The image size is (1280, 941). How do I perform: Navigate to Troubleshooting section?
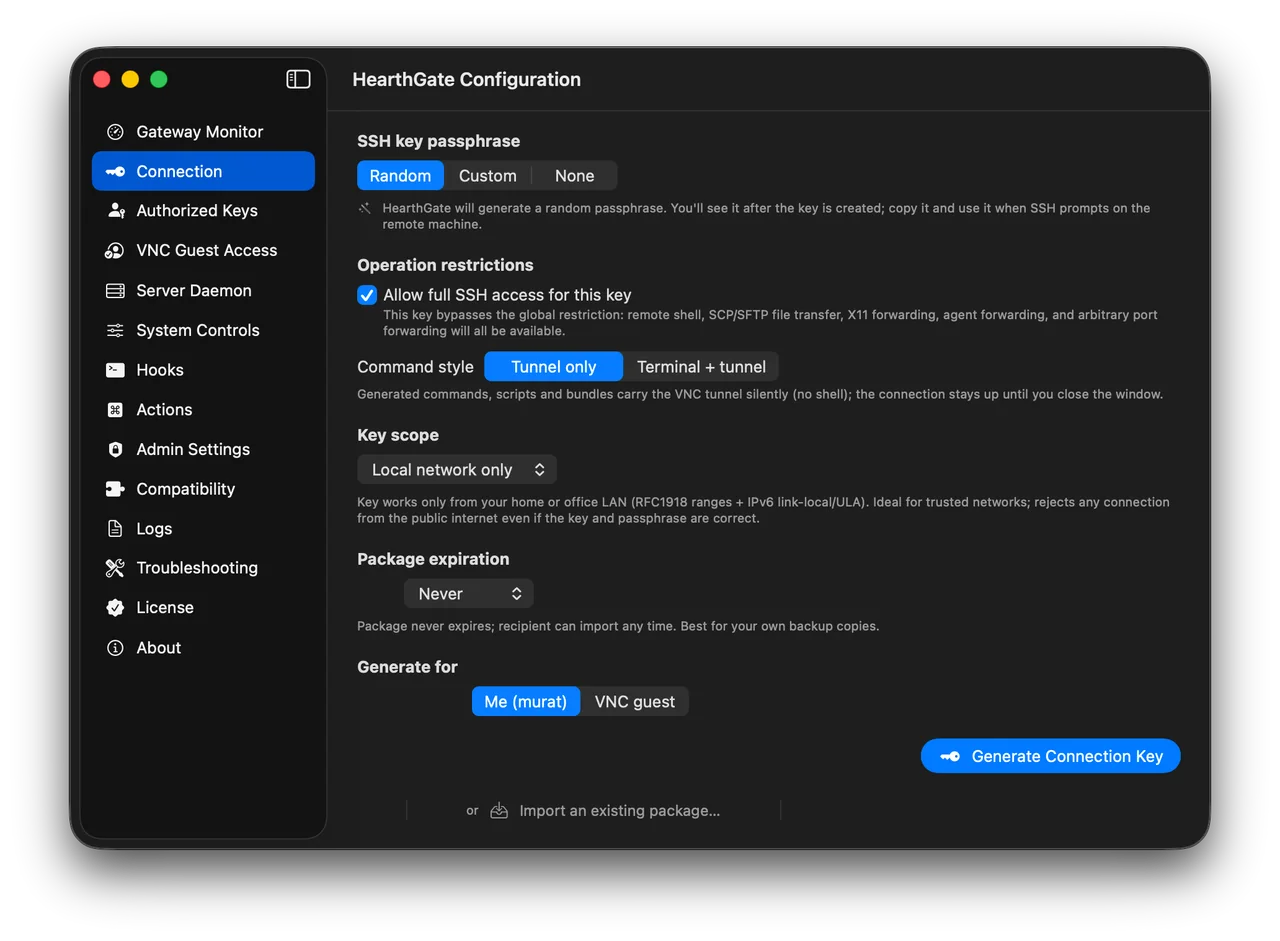click(x=203, y=568)
